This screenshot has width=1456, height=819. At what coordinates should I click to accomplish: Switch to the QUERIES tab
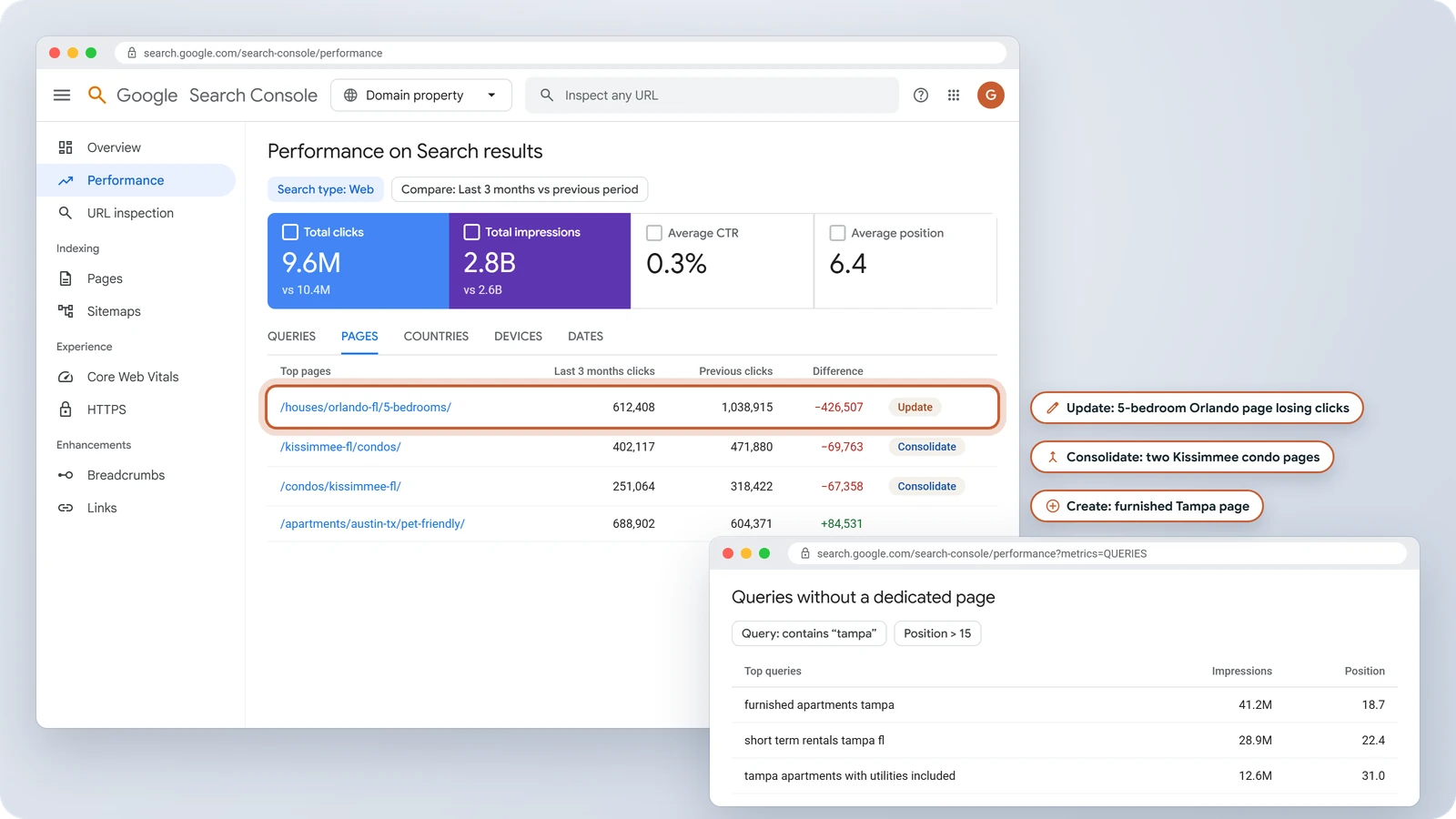pos(291,337)
